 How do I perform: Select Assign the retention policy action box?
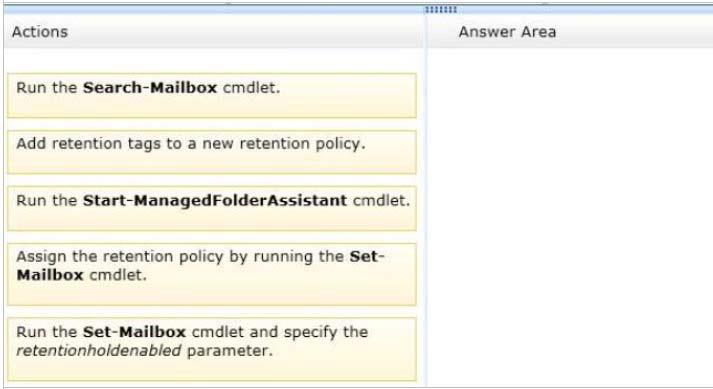[212, 274]
